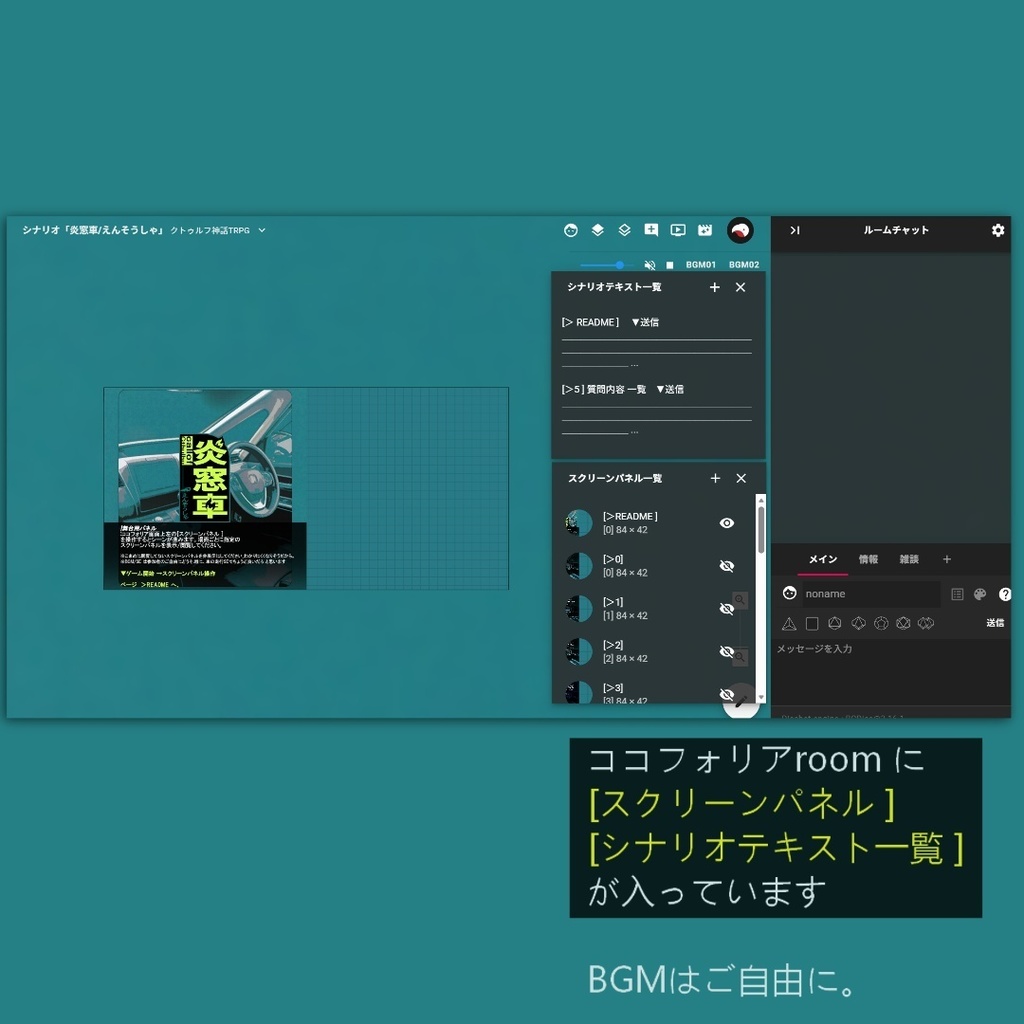Open the screen/video playback icon in toolbar
Screen dimensions: 1024x1024
[678, 230]
